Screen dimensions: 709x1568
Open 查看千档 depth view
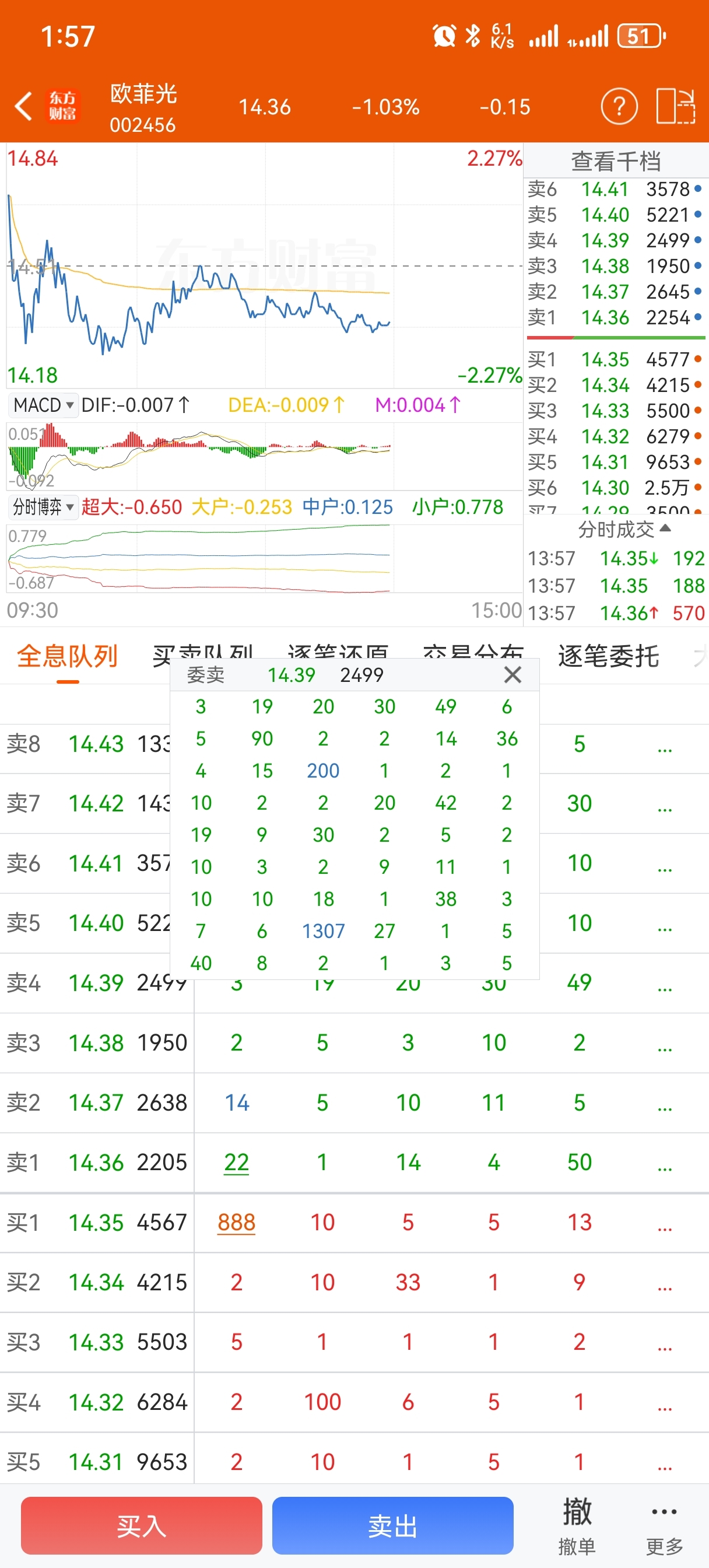616,160
